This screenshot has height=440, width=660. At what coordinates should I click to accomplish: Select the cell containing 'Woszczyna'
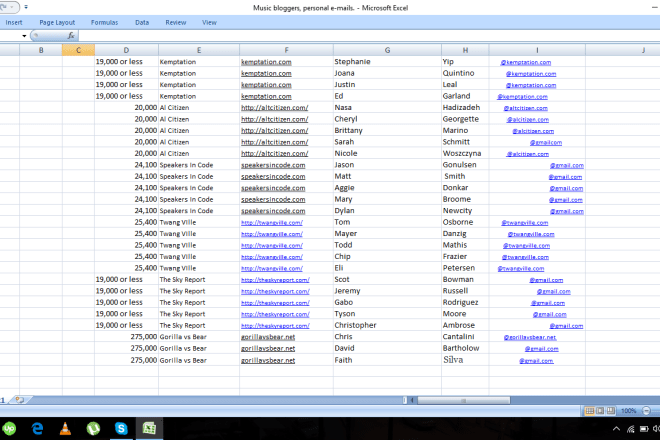pos(465,153)
